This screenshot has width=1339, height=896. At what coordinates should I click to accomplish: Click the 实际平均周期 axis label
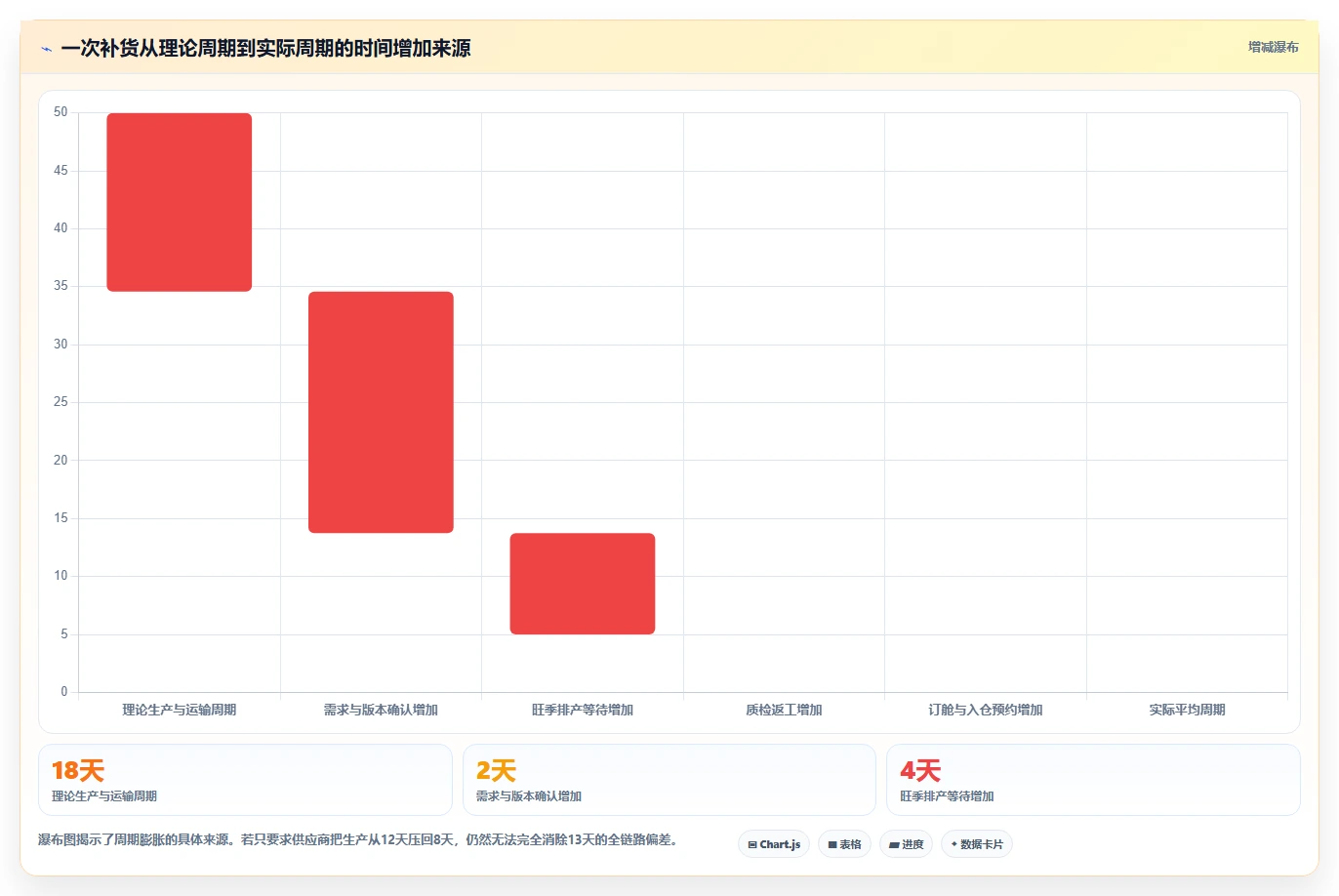[1187, 711]
